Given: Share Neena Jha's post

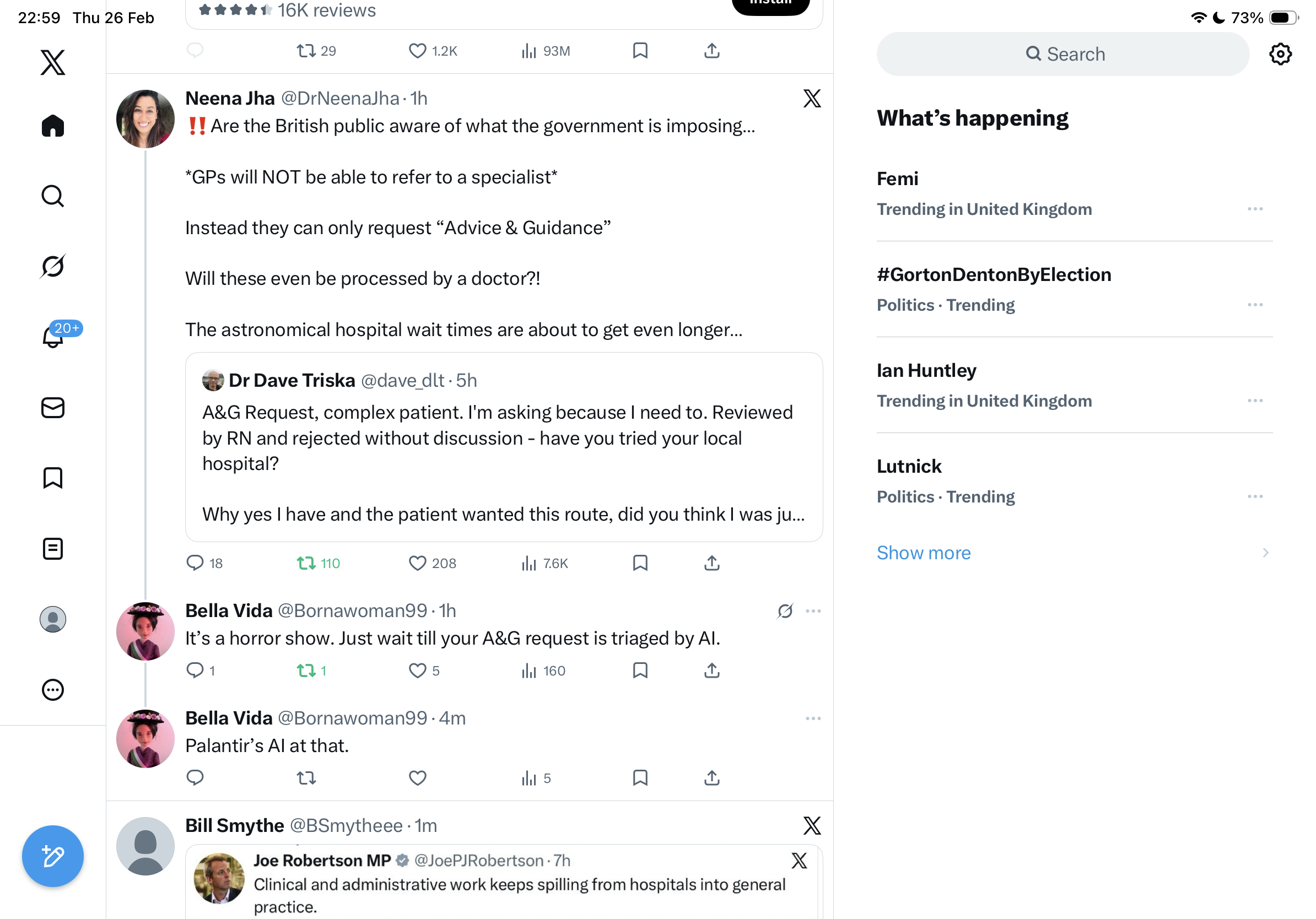Looking at the screenshot, I should [x=711, y=563].
